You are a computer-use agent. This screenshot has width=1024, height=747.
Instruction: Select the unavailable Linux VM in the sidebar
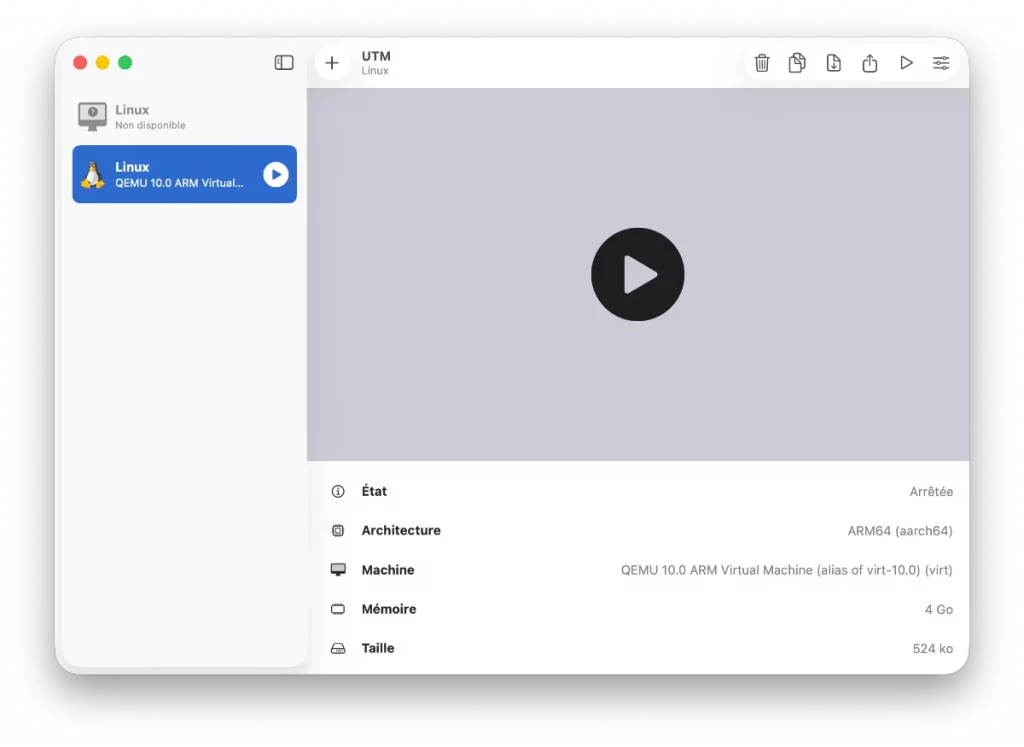pos(184,116)
